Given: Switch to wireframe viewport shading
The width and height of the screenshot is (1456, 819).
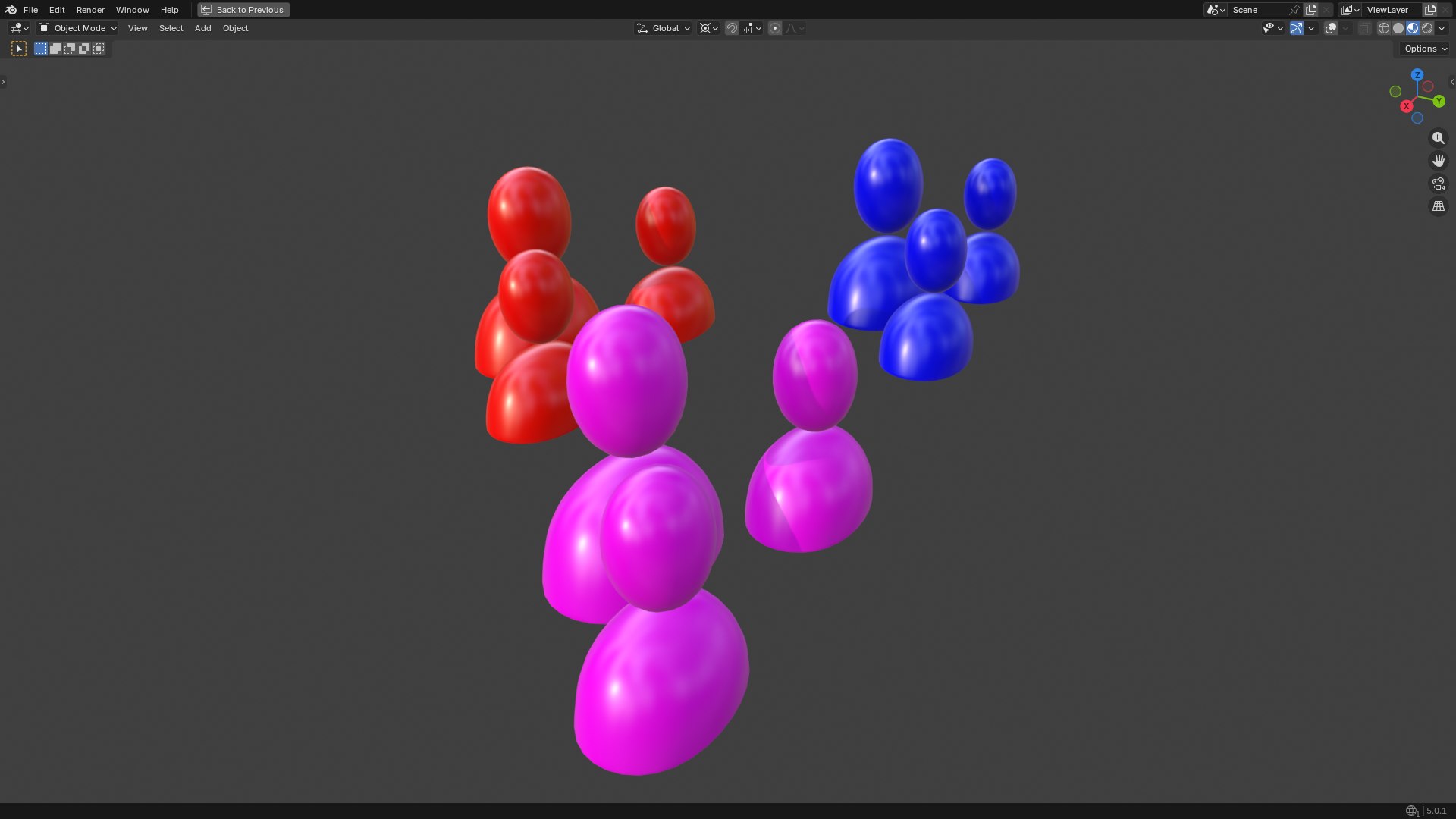Looking at the screenshot, I should click(1384, 28).
